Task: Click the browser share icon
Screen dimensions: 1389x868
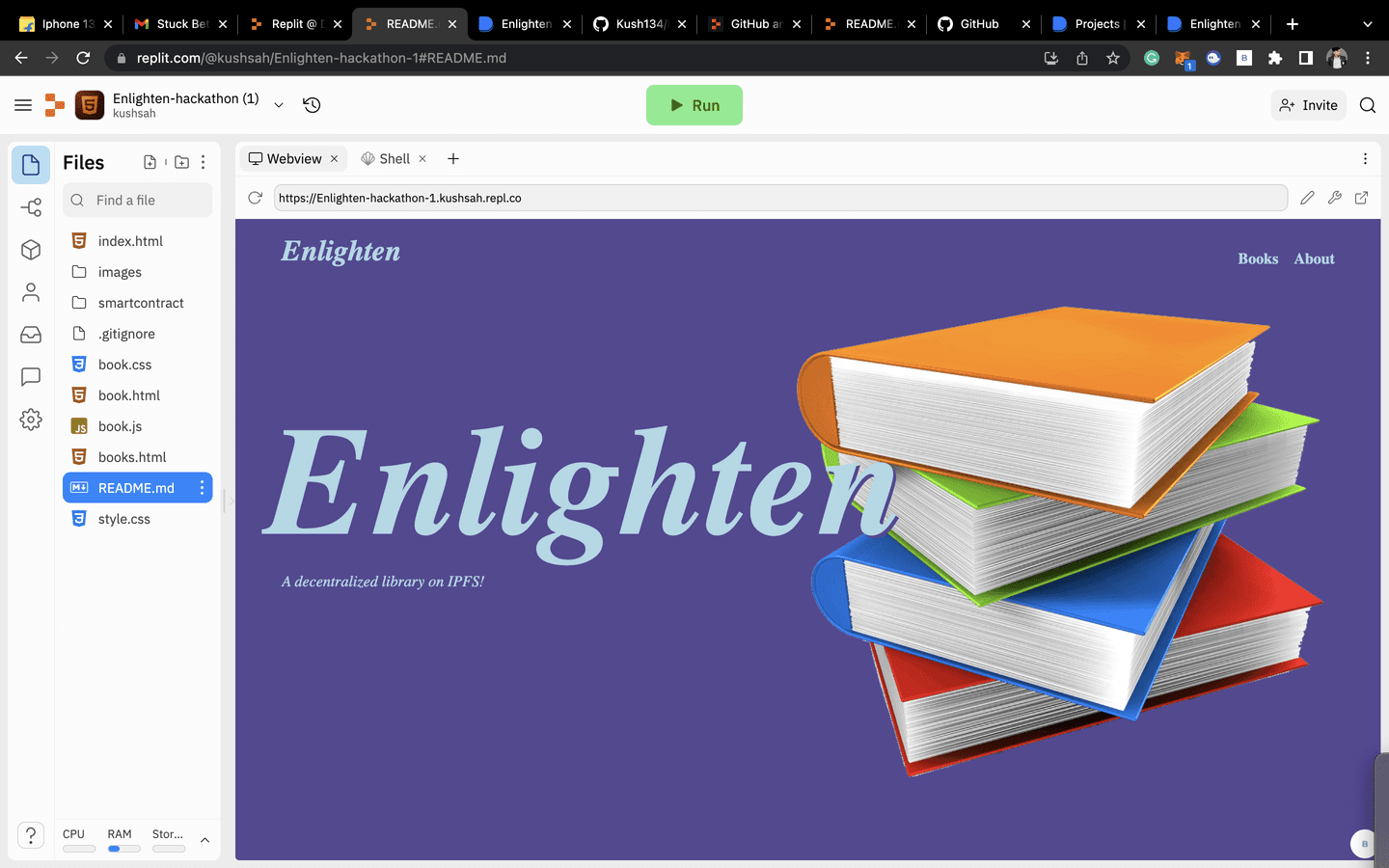Action: (1082, 58)
